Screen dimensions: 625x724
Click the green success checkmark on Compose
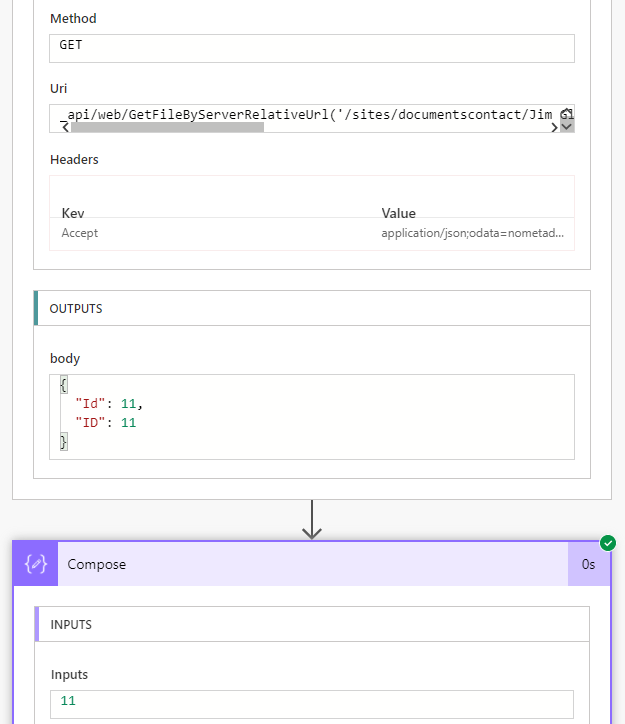coord(608,543)
